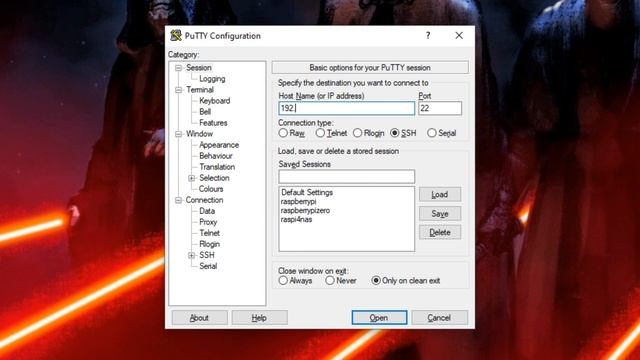Collapse the Terminal tree node
The image size is (640, 360).
click(178, 90)
